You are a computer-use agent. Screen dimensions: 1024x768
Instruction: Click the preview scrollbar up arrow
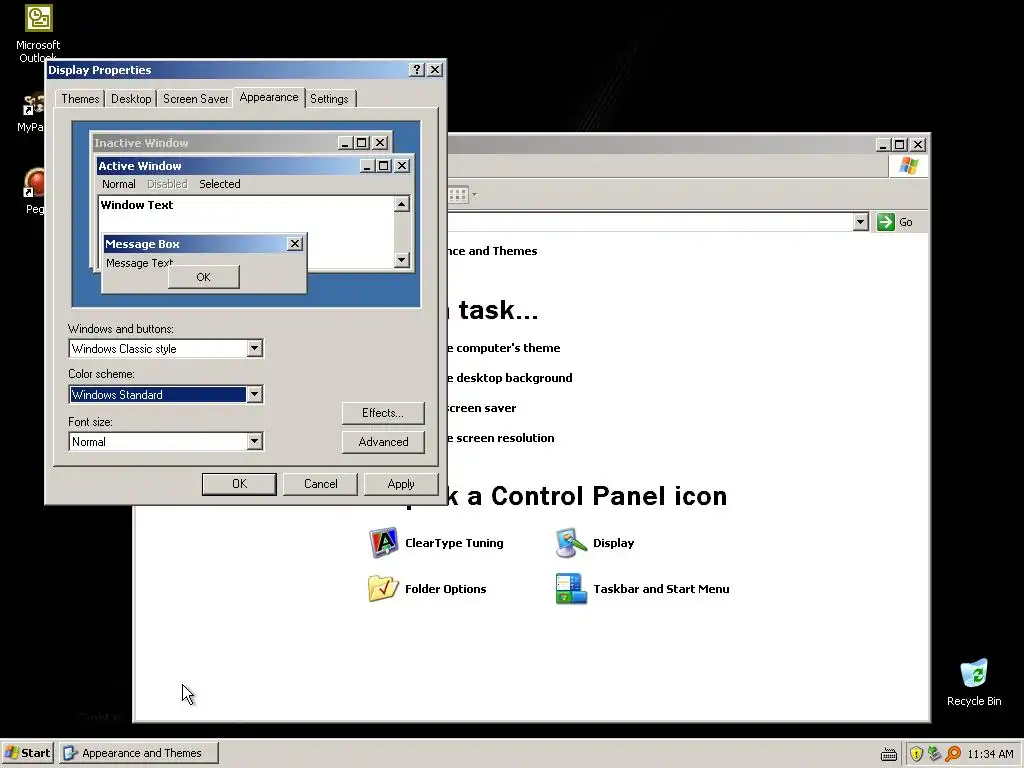click(402, 204)
